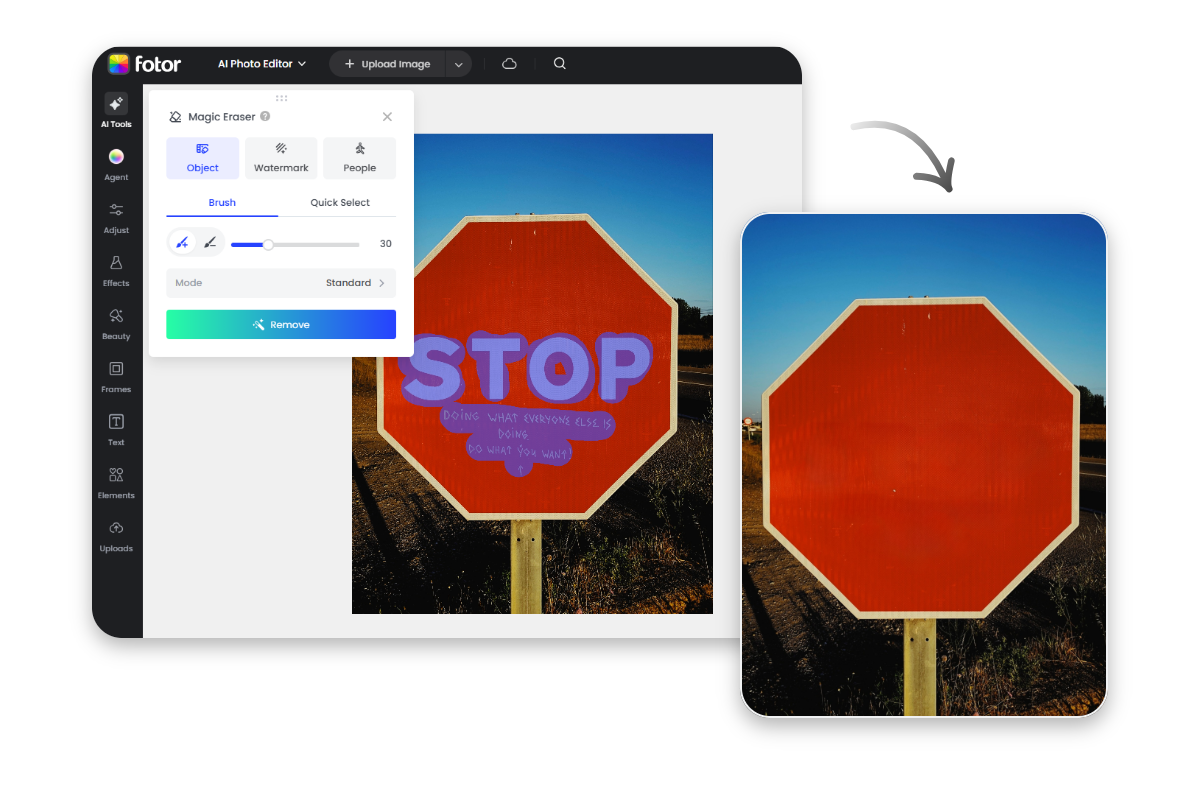Click the Remove button
1200x800 pixels.
point(281,324)
